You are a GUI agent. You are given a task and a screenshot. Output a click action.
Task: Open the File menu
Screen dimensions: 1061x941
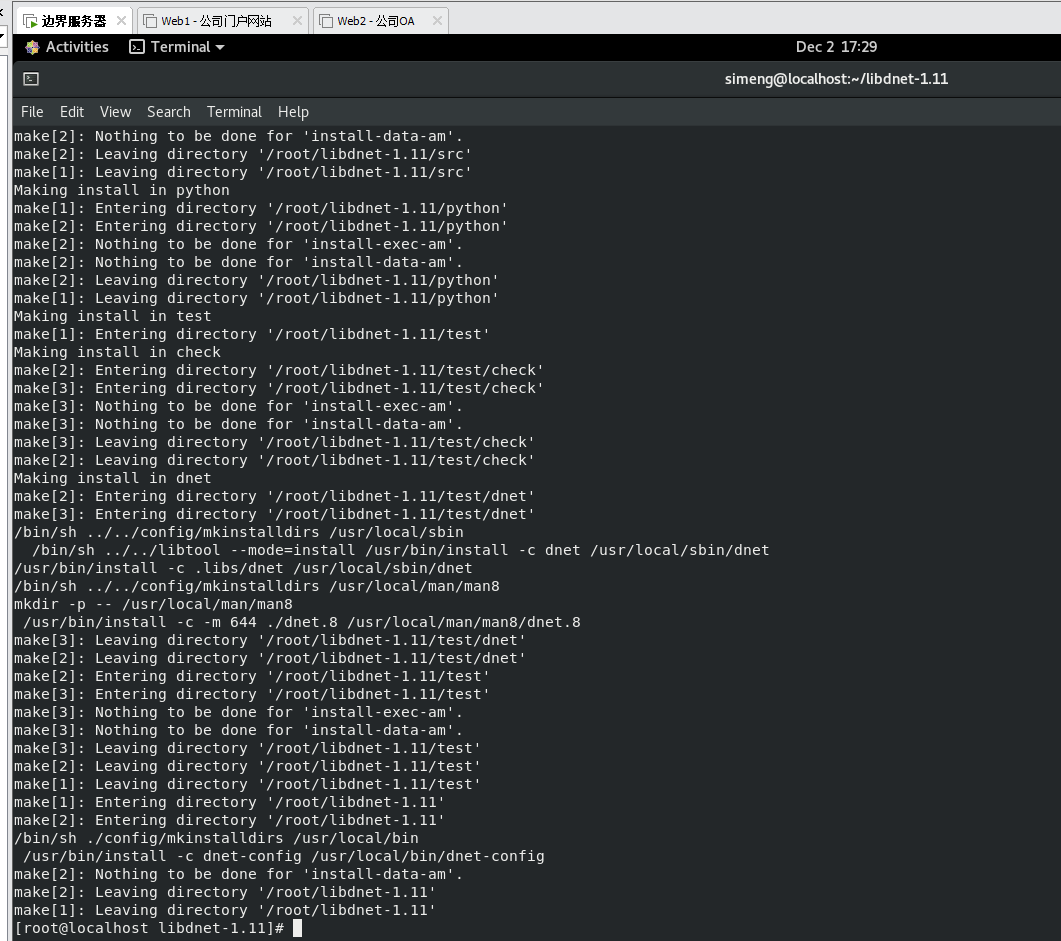(x=32, y=112)
